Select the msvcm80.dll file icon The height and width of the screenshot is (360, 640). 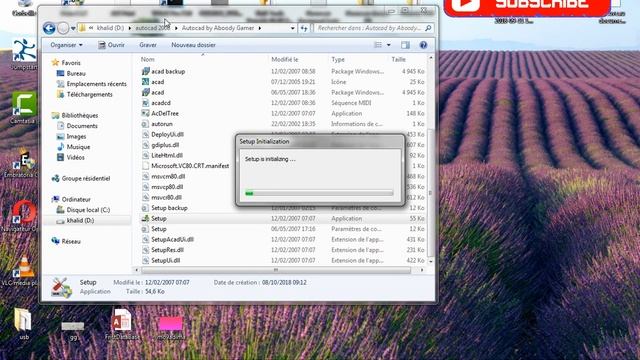(x=145, y=177)
